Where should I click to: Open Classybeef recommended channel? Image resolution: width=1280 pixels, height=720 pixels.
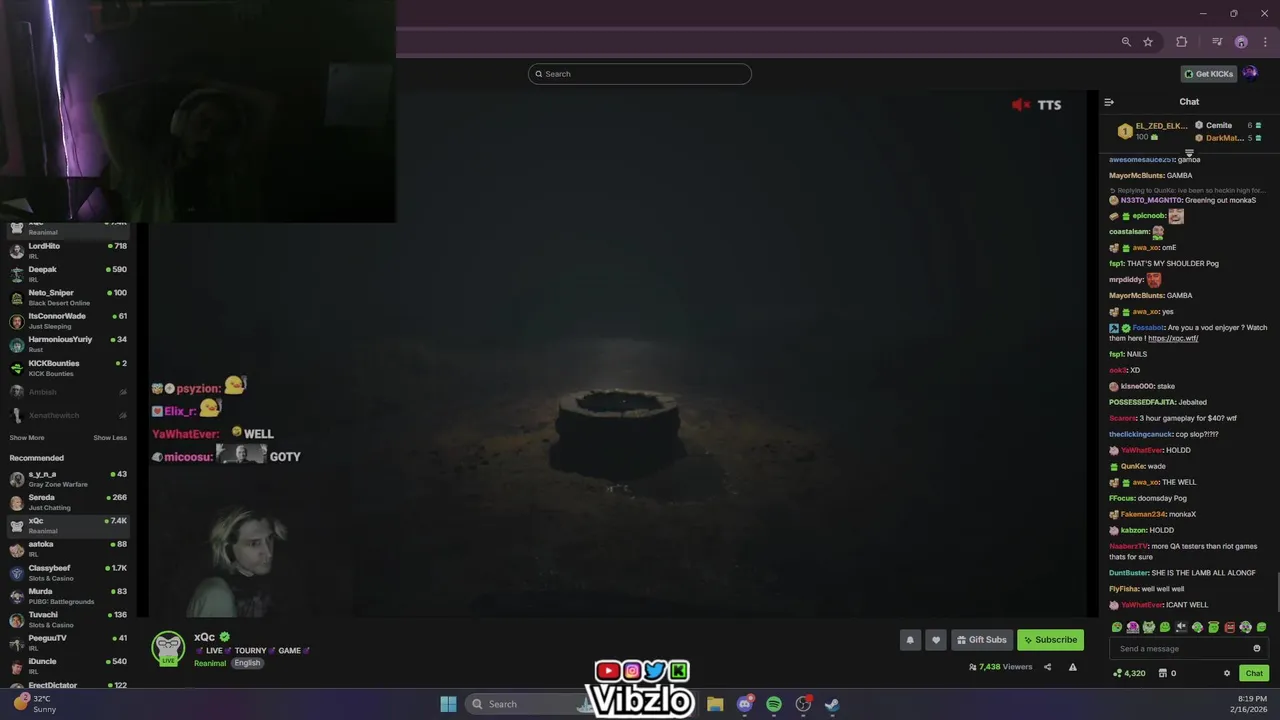(68, 573)
